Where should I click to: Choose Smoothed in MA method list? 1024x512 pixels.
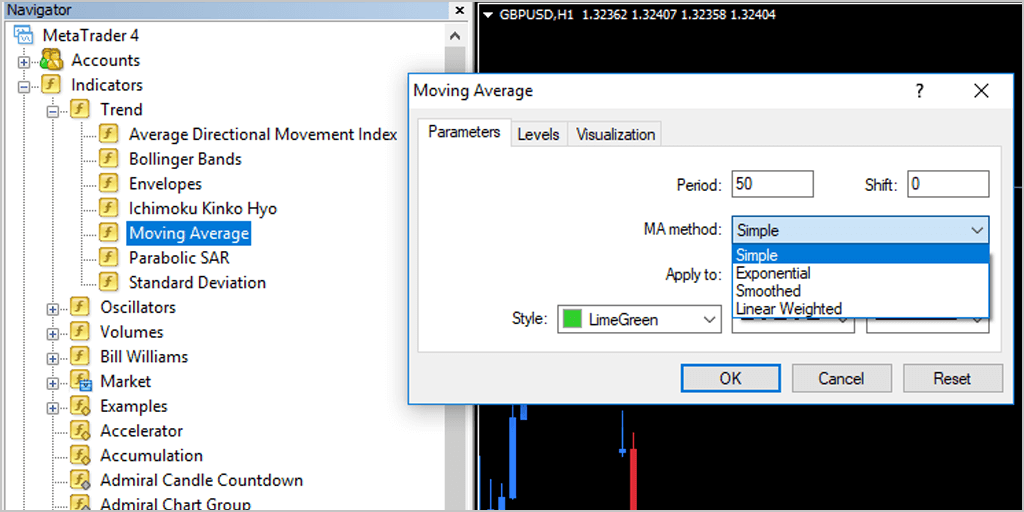tap(861, 290)
